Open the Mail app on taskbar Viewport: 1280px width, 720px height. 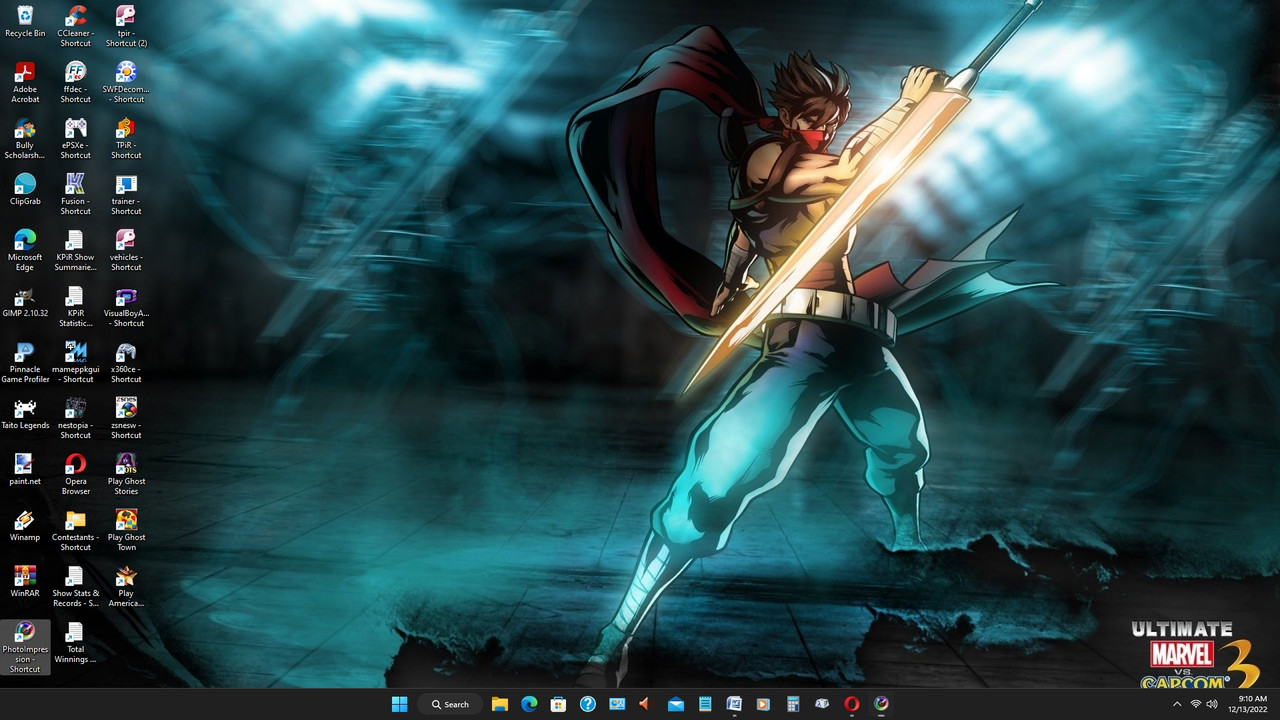pyautogui.click(x=675, y=704)
